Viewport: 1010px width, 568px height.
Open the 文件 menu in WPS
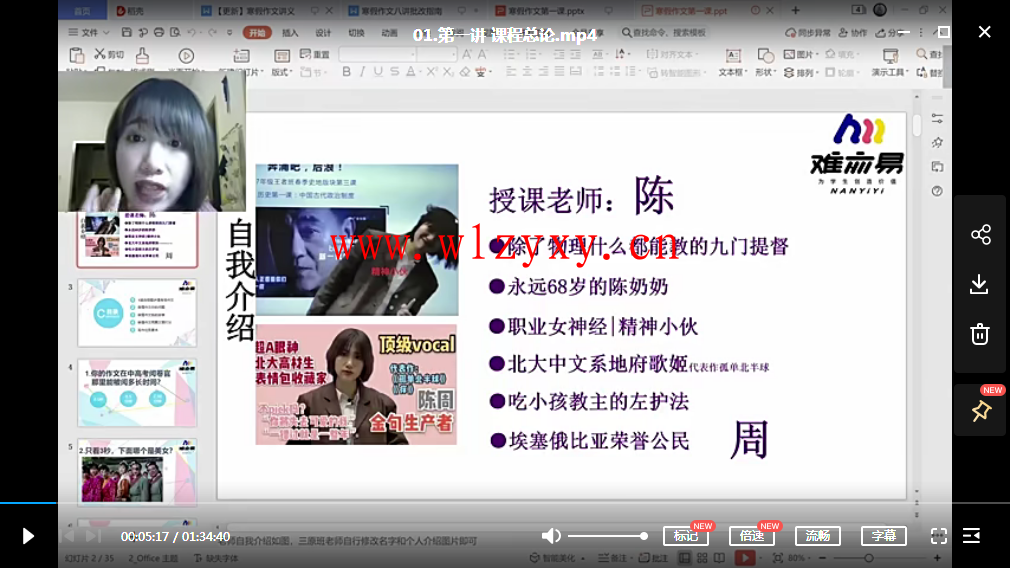pyautogui.click(x=89, y=32)
